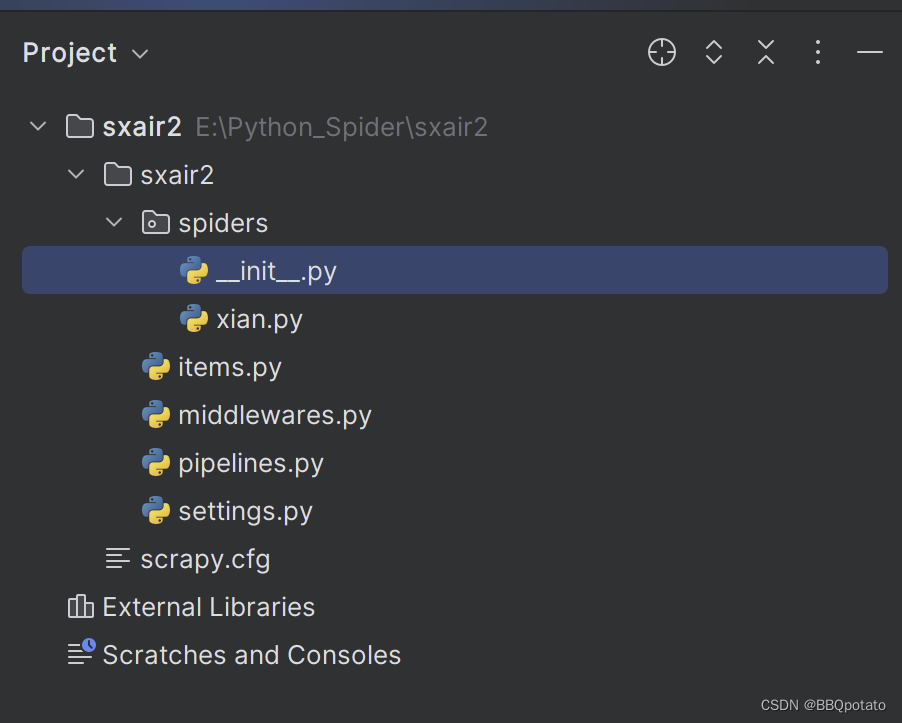Click the External Libraries icon
Image resolution: width=902 pixels, height=723 pixels.
pos(80,607)
